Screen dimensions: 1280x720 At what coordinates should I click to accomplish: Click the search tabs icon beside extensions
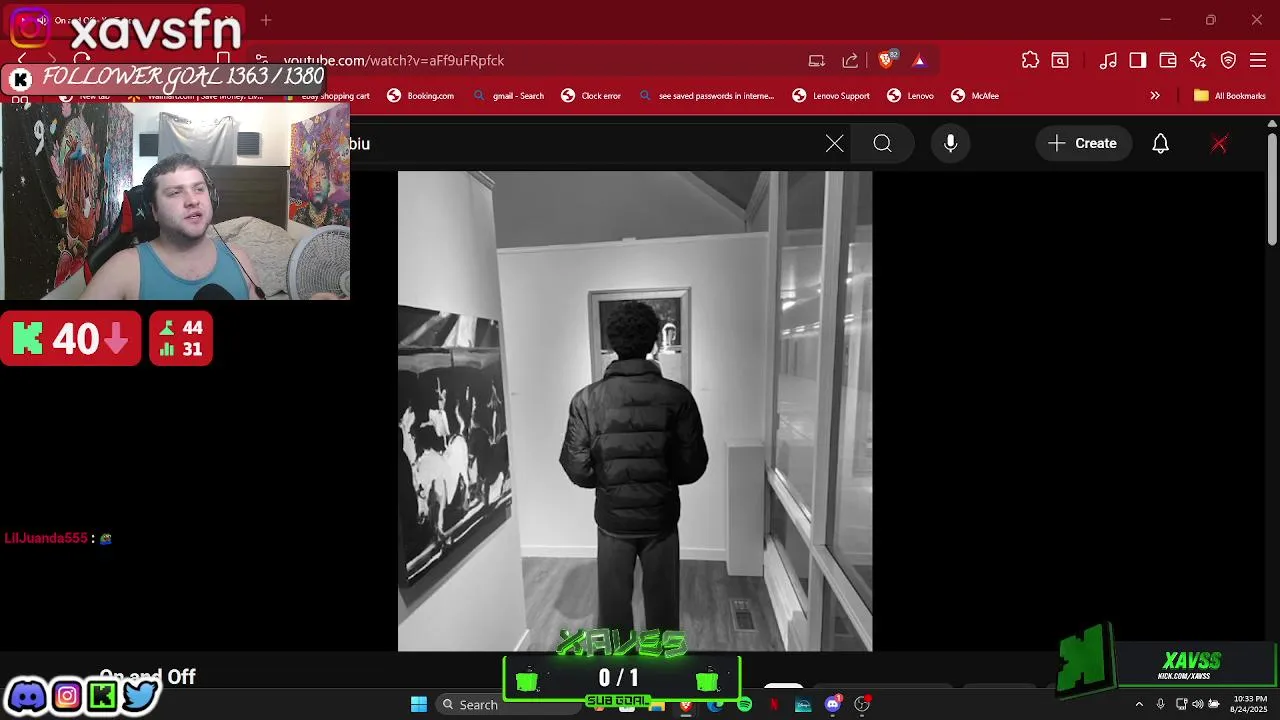pyautogui.click(x=1060, y=61)
